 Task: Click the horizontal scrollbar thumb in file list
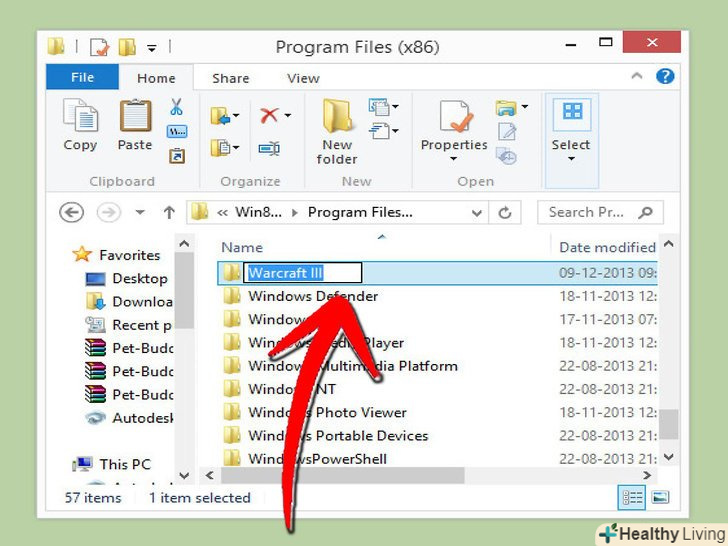coord(342,475)
